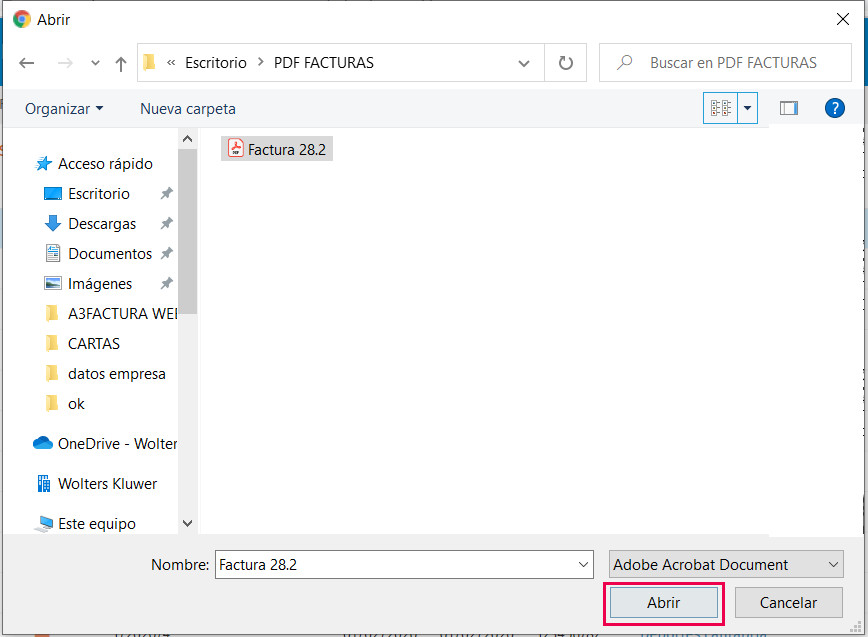Click Escritorio in the address breadcrumb

[216, 63]
